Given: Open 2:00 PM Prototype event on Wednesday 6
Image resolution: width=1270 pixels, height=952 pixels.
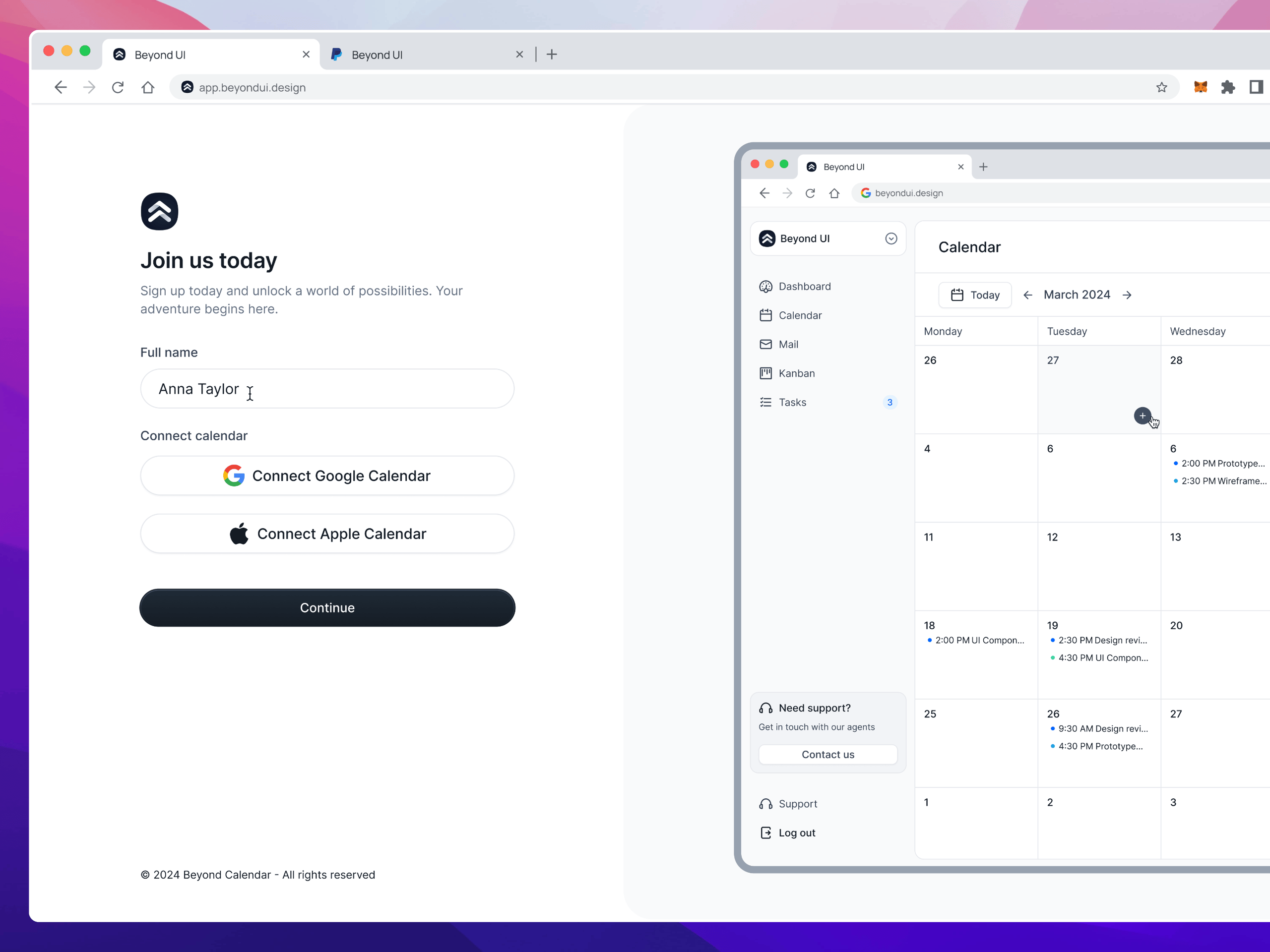Looking at the screenshot, I should [1219, 464].
